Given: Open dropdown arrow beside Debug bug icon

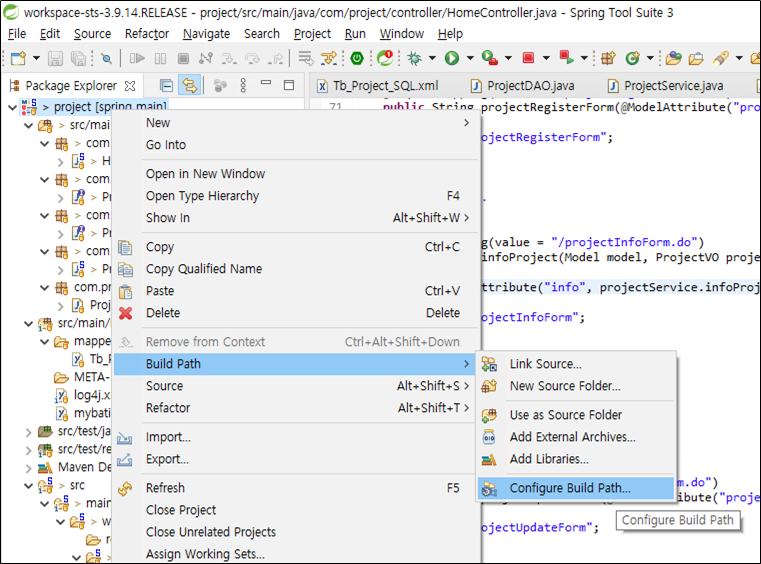Looking at the screenshot, I should (431, 58).
